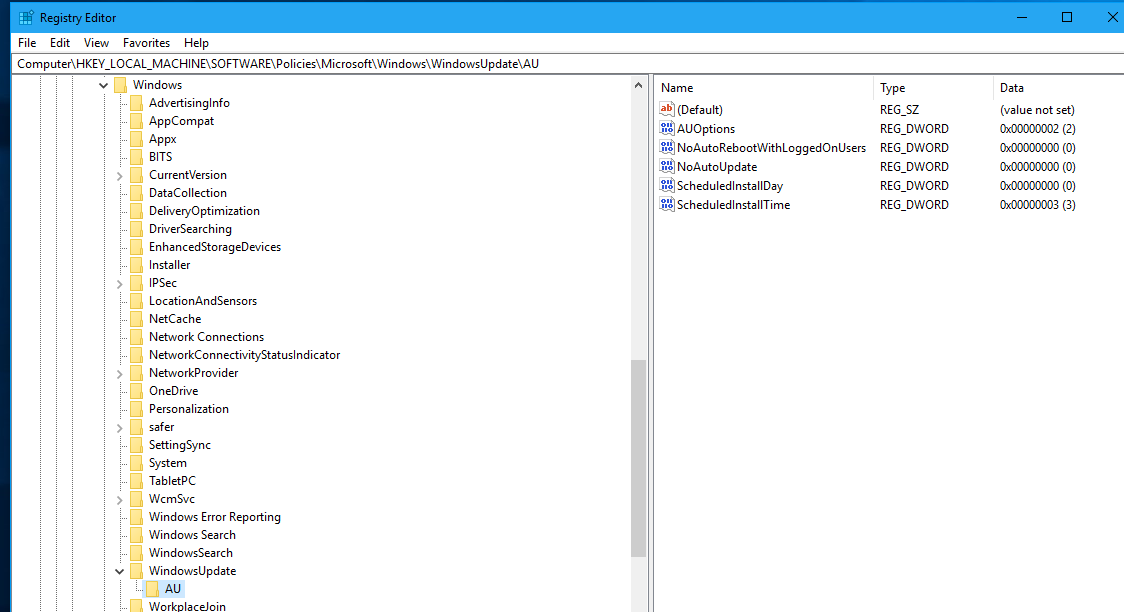Click the tree pane vertical scrollbar thumb
1124x612 pixels.
pyautogui.click(x=638, y=457)
